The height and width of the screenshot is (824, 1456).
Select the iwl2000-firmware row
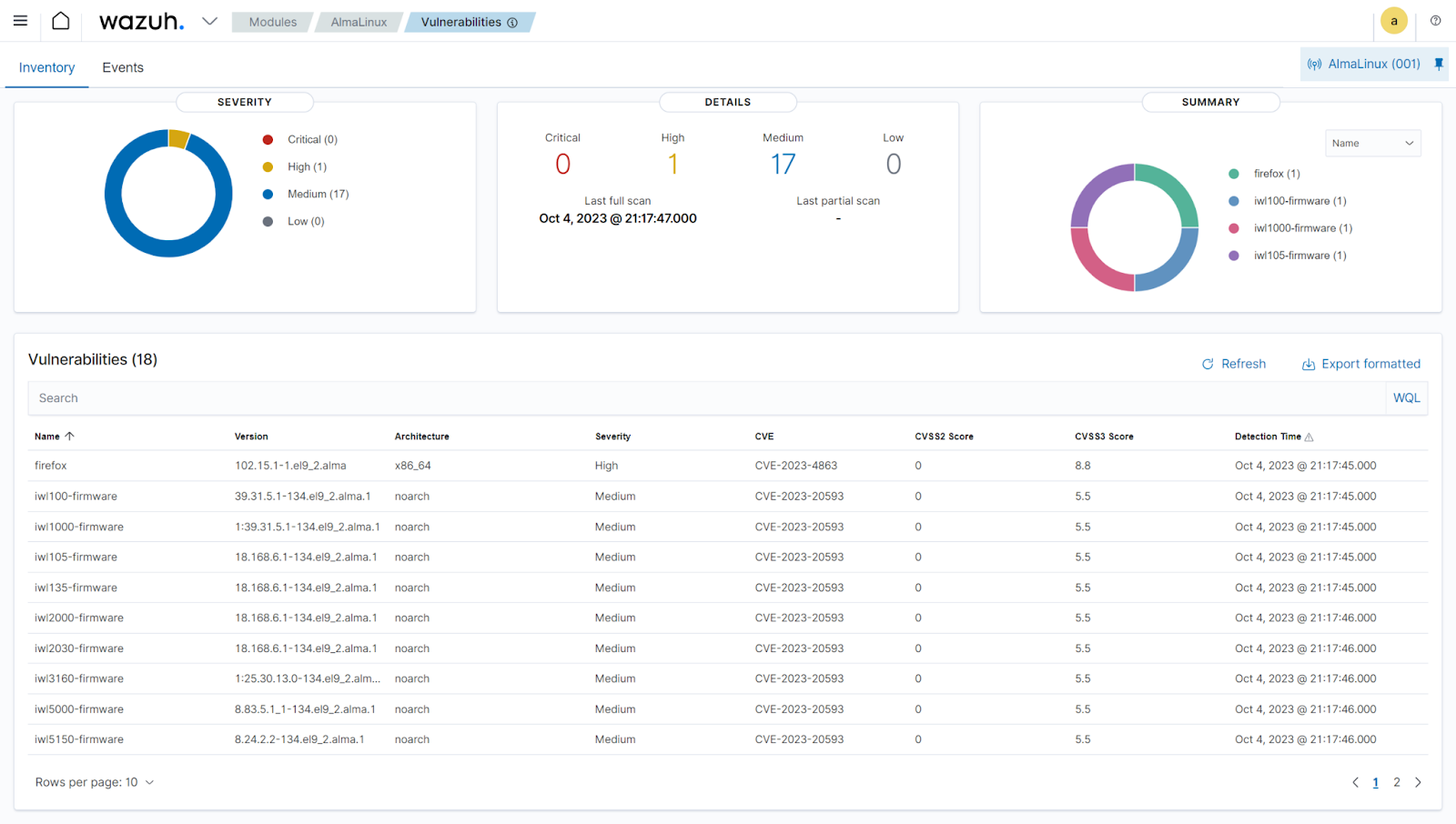[728, 618]
